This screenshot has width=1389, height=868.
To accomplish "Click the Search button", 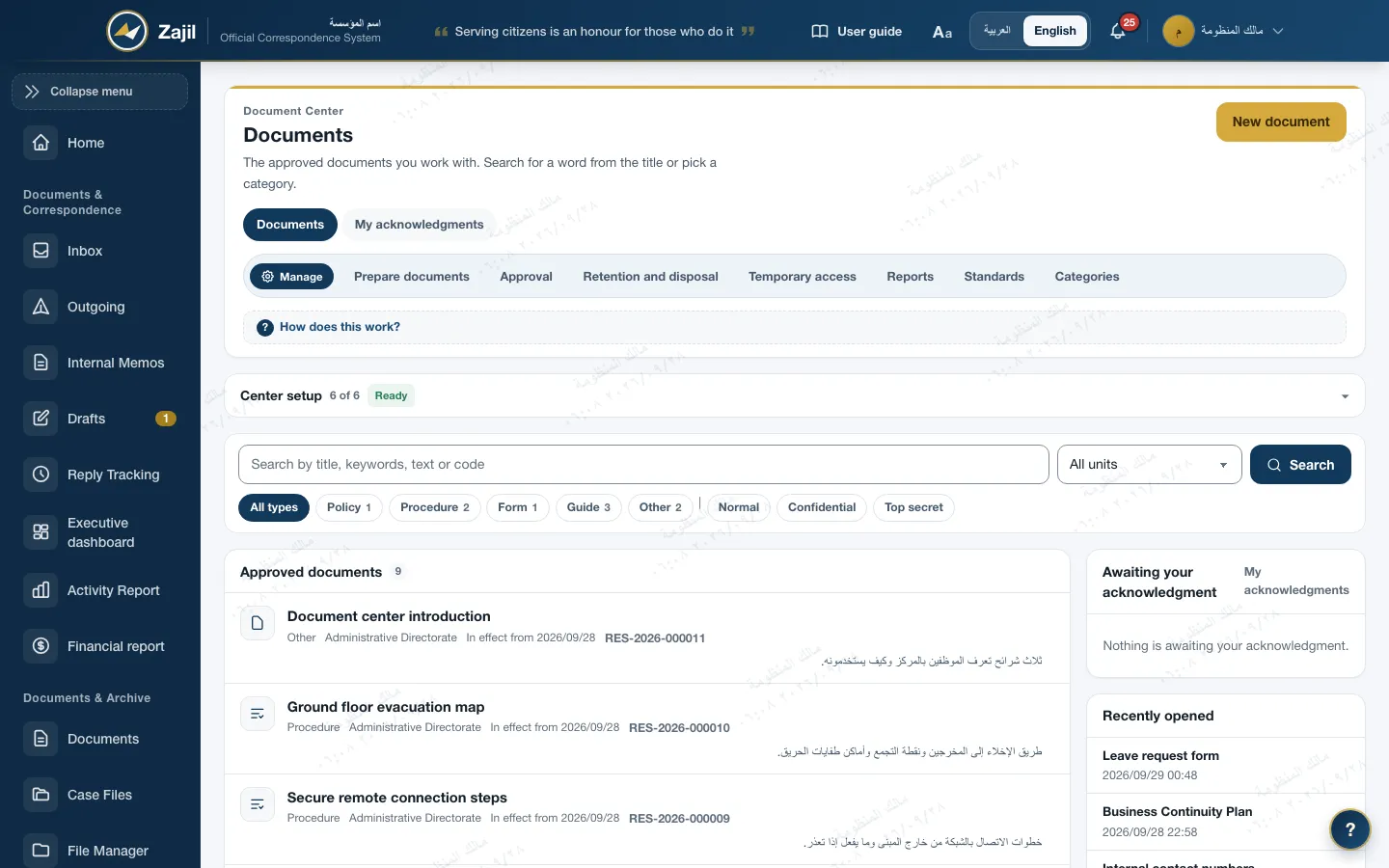I will [x=1300, y=465].
